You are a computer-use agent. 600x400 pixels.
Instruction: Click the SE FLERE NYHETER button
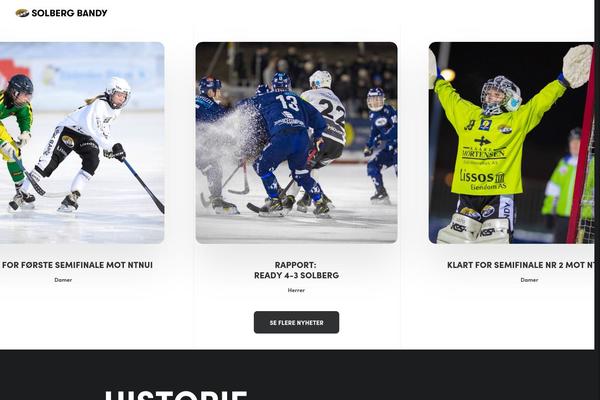coord(297,322)
